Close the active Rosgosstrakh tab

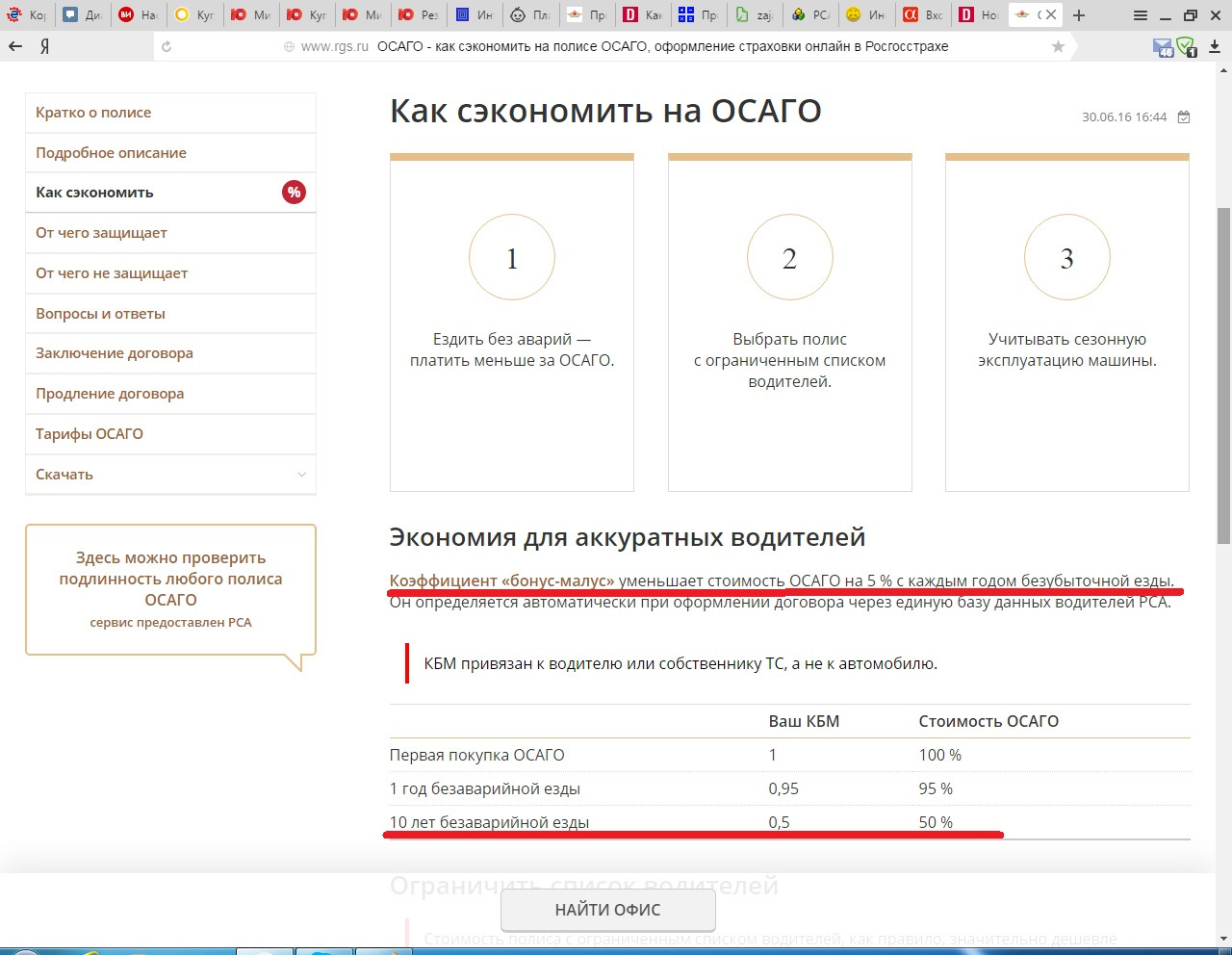[1051, 14]
